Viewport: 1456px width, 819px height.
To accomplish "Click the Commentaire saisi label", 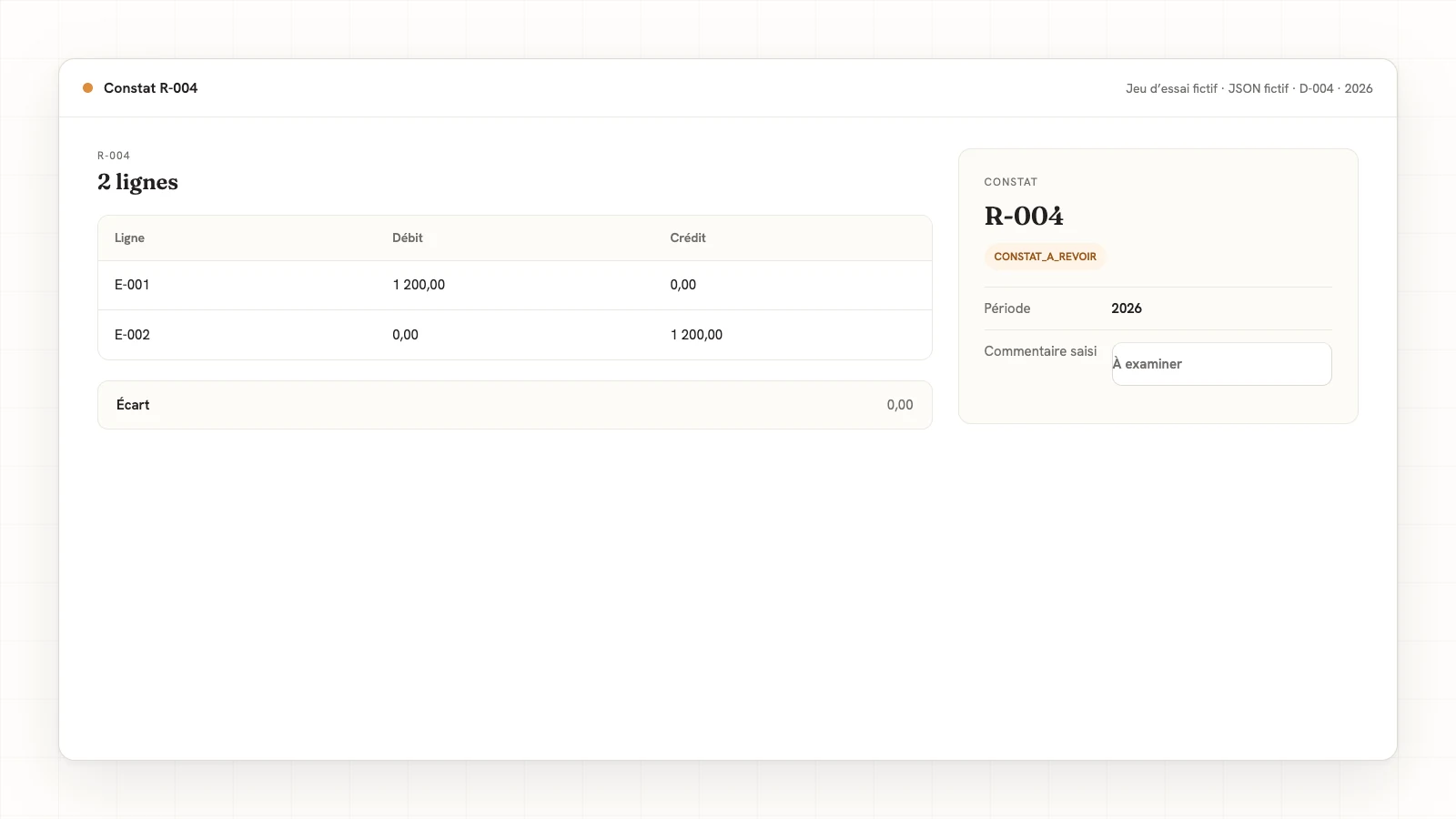I will (x=1040, y=351).
